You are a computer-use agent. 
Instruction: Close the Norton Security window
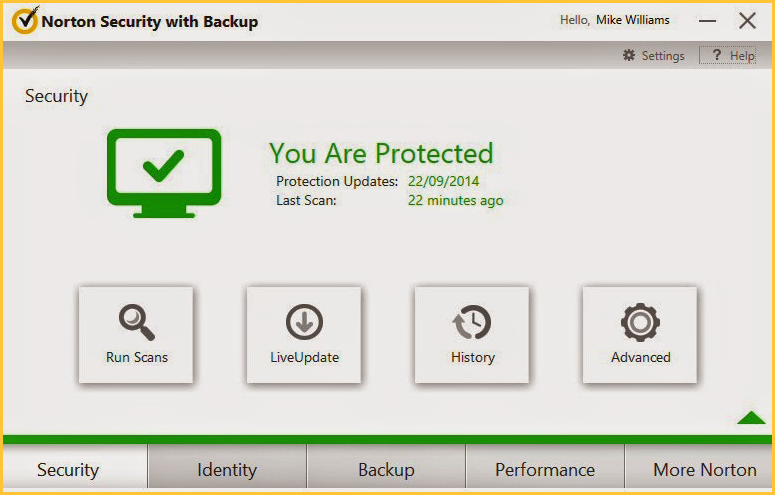[747, 21]
